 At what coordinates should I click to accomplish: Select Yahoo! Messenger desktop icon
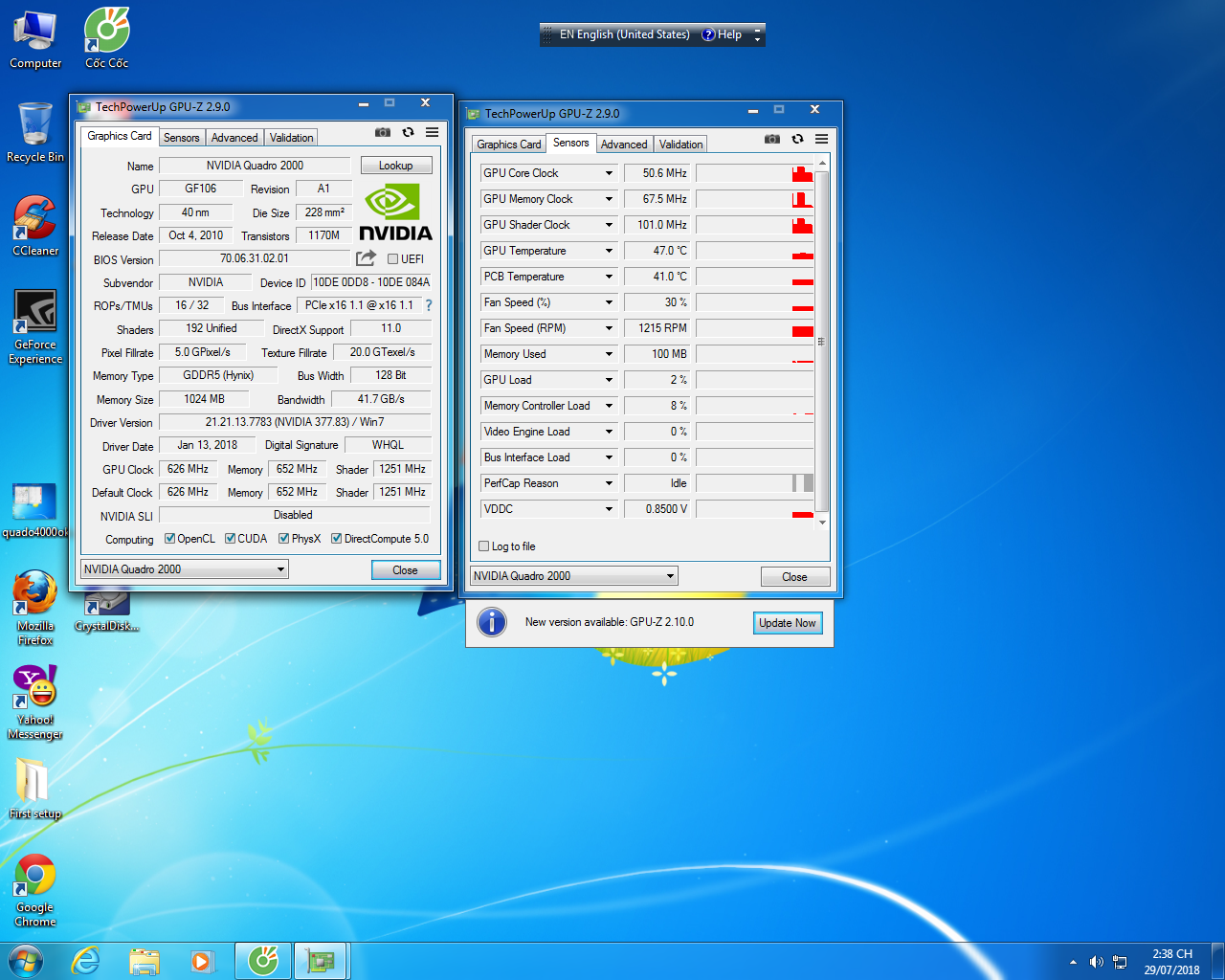[x=35, y=702]
